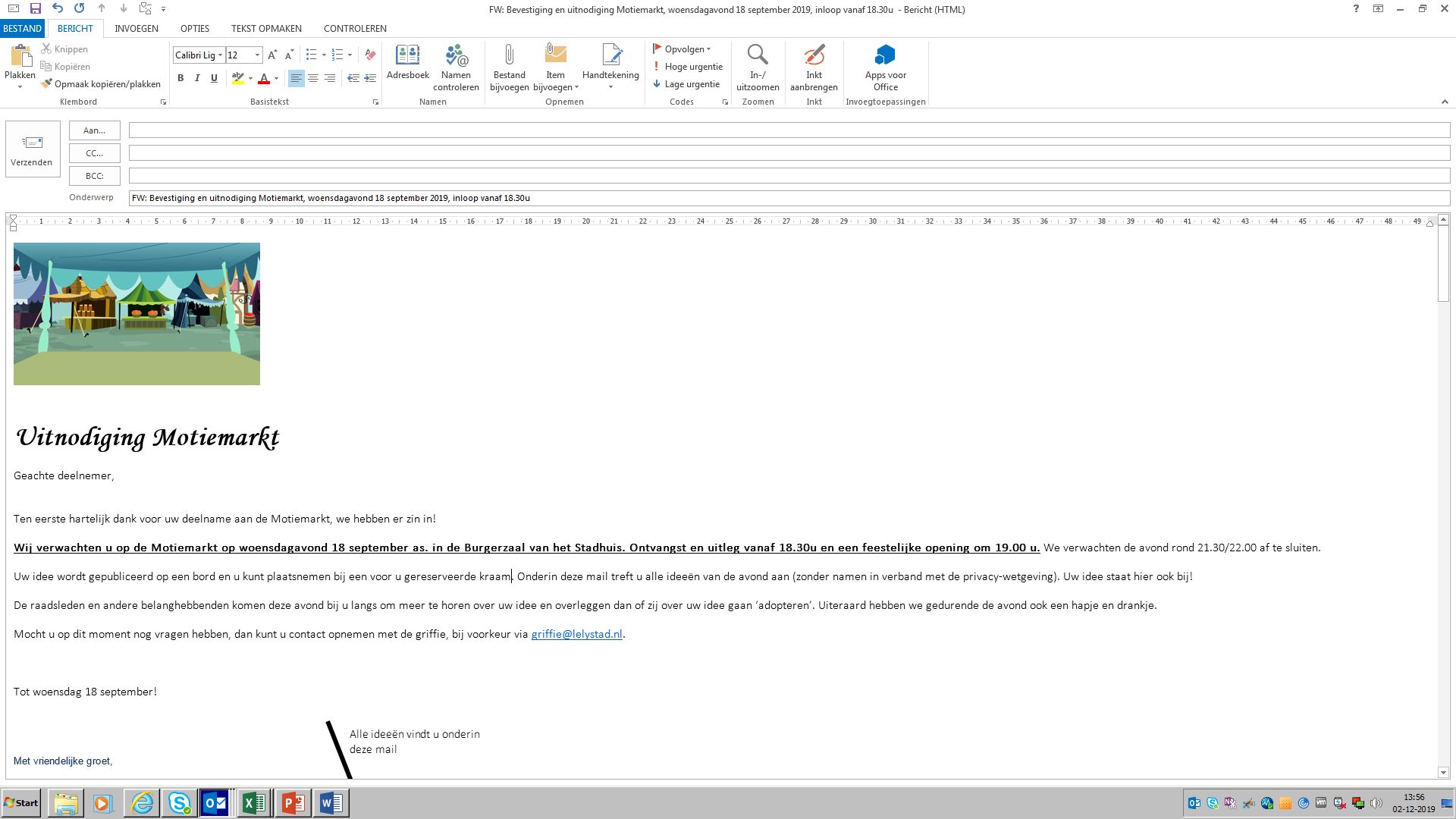
Task: Apply a numbered list
Action: pyautogui.click(x=338, y=55)
